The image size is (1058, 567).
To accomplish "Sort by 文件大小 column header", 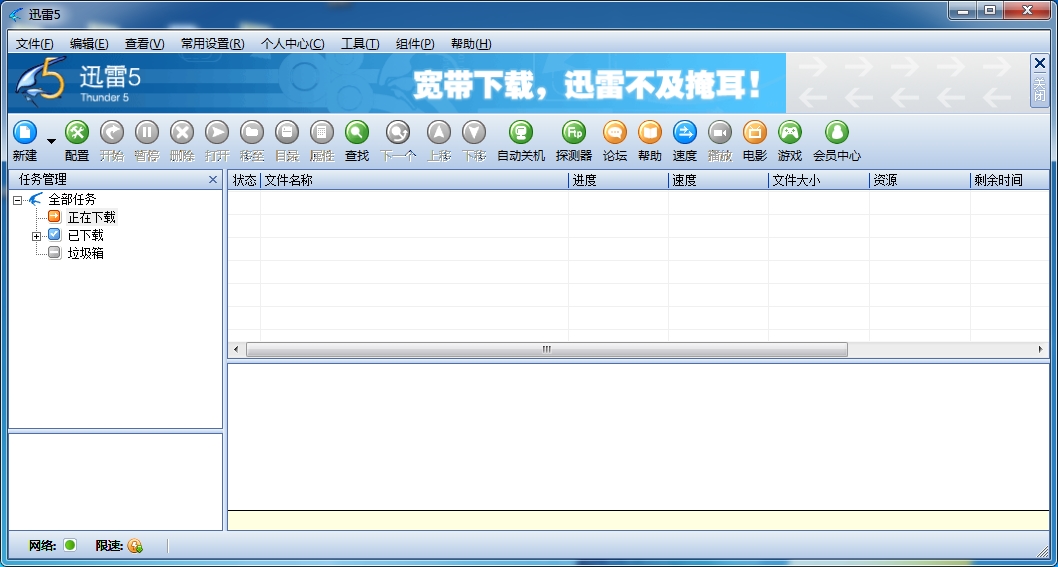I will 819,180.
